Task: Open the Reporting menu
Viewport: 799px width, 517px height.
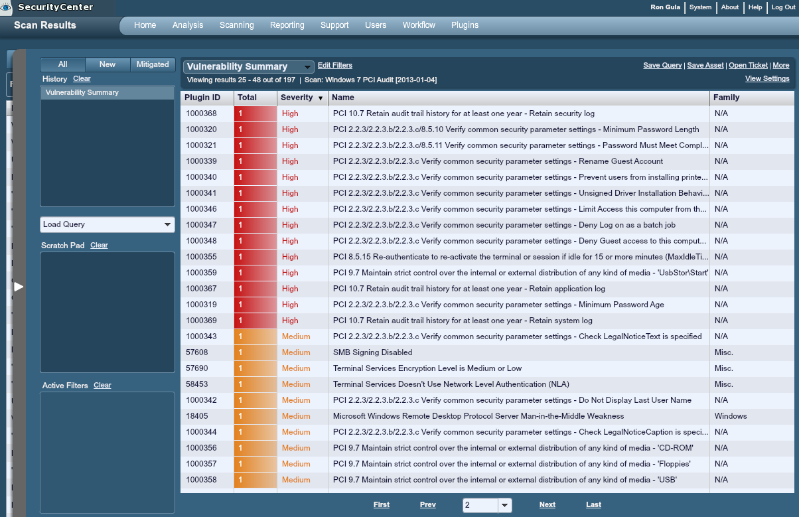Action: (x=287, y=25)
